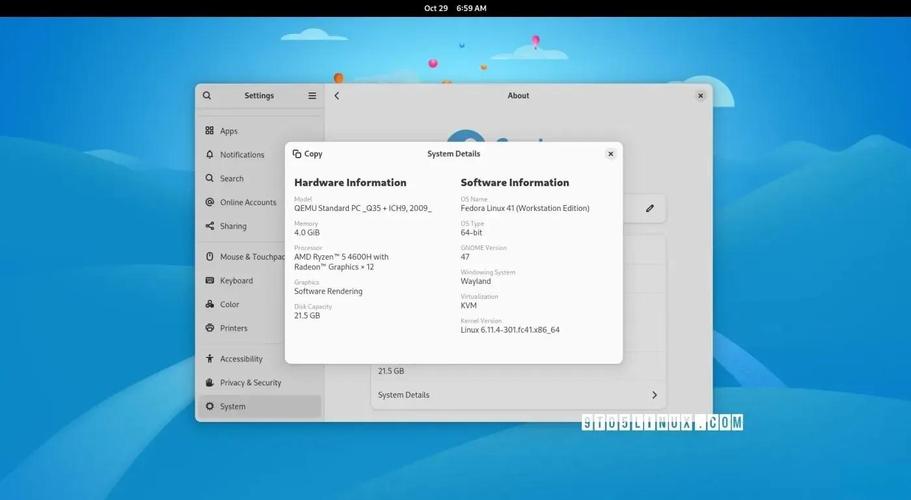Click the Wayland windowing system value
911x500 pixels.
click(x=476, y=281)
